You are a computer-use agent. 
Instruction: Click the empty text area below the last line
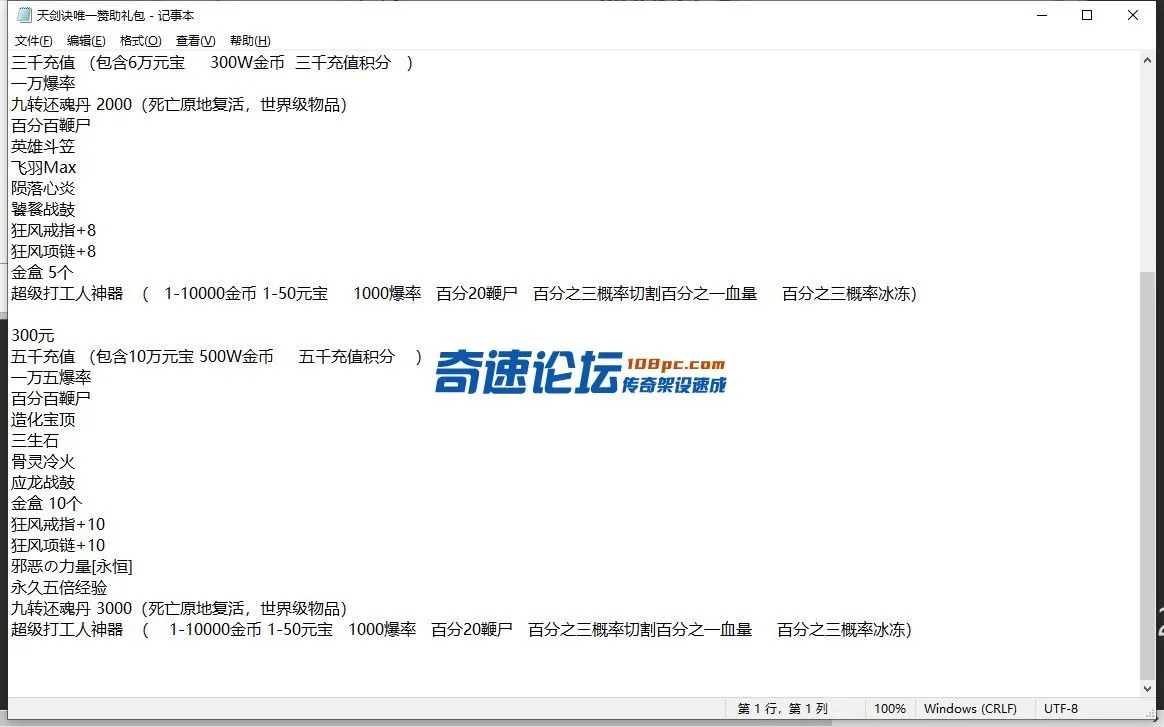pos(572,668)
